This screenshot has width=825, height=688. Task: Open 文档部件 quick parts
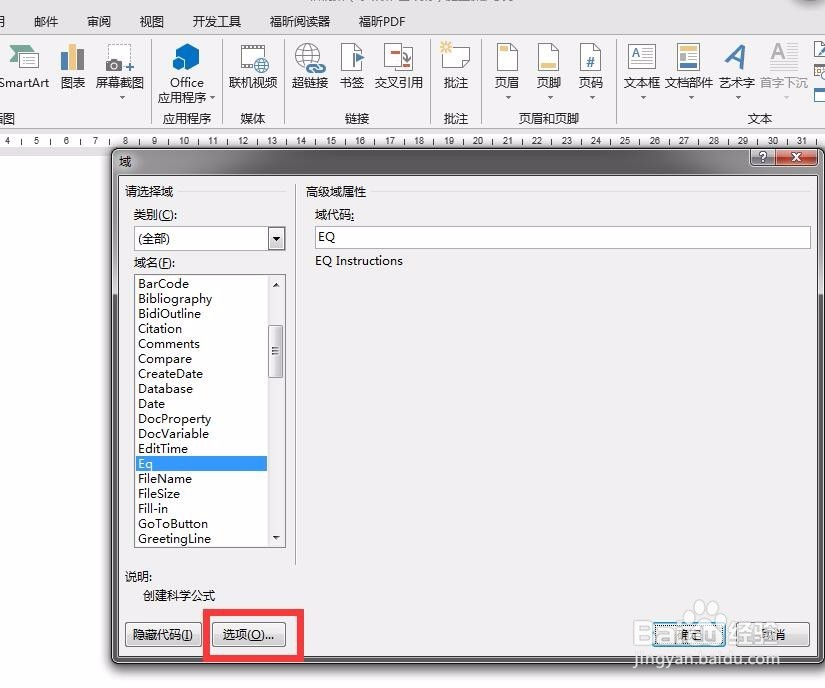(x=689, y=67)
